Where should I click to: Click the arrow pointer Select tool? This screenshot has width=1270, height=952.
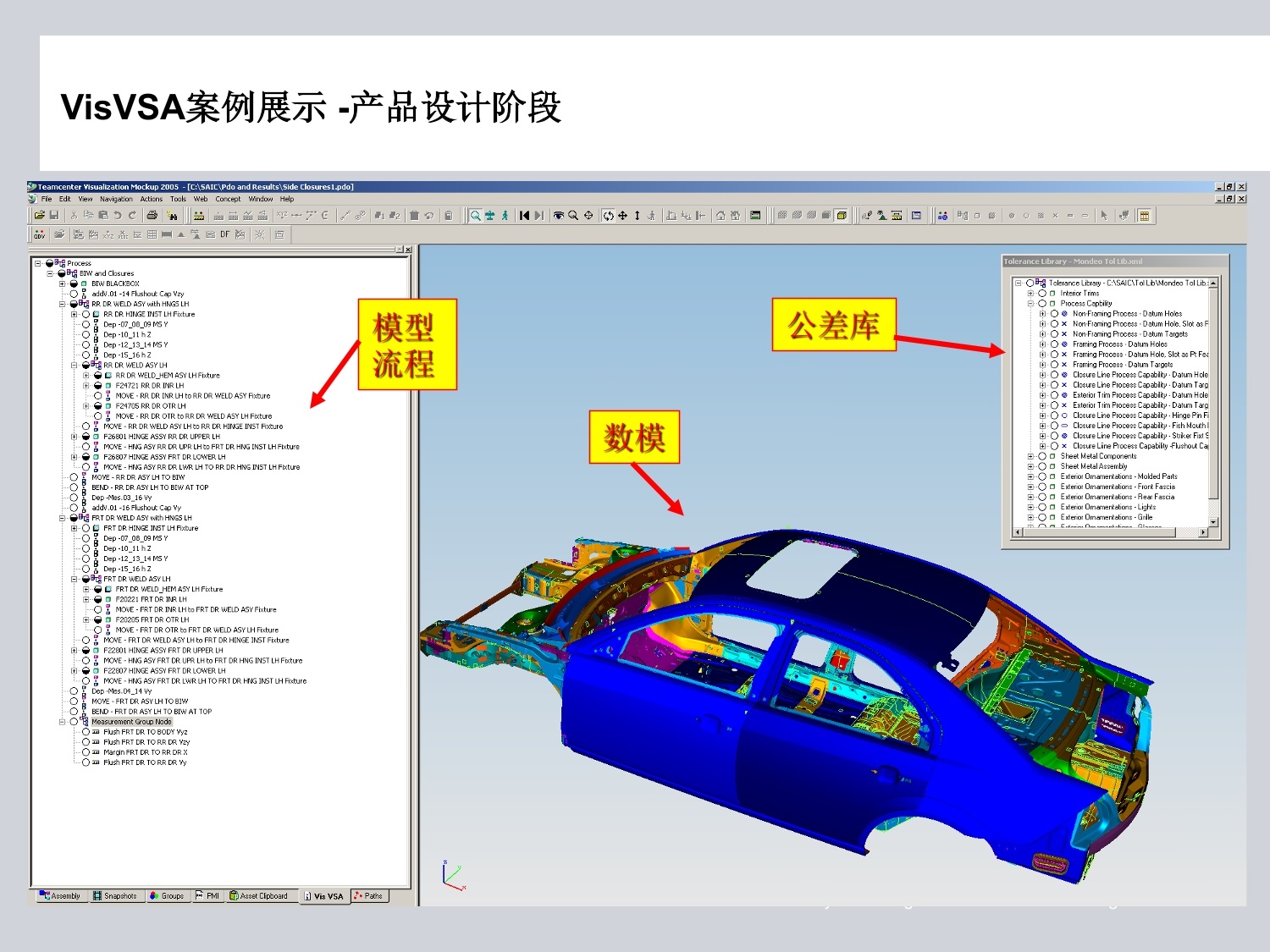pyautogui.click(x=1104, y=216)
